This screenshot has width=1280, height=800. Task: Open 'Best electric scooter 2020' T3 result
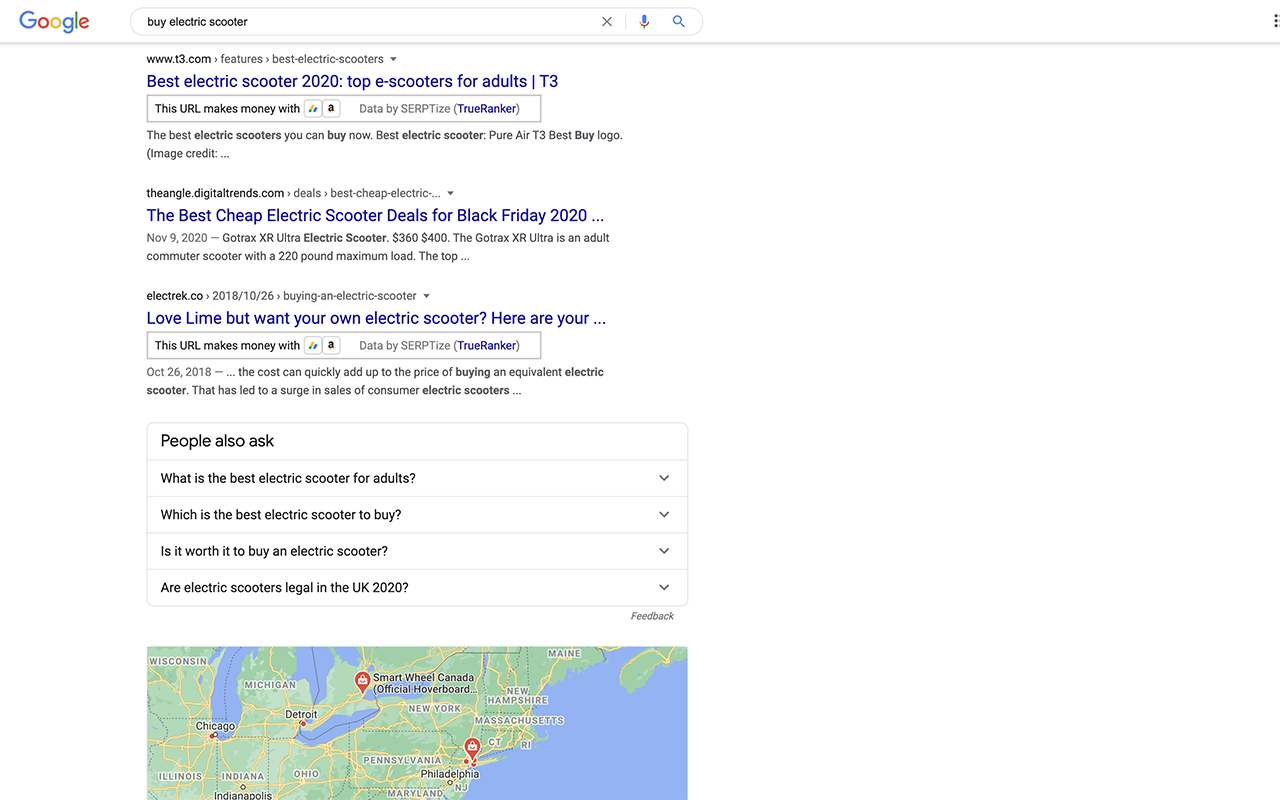(352, 82)
